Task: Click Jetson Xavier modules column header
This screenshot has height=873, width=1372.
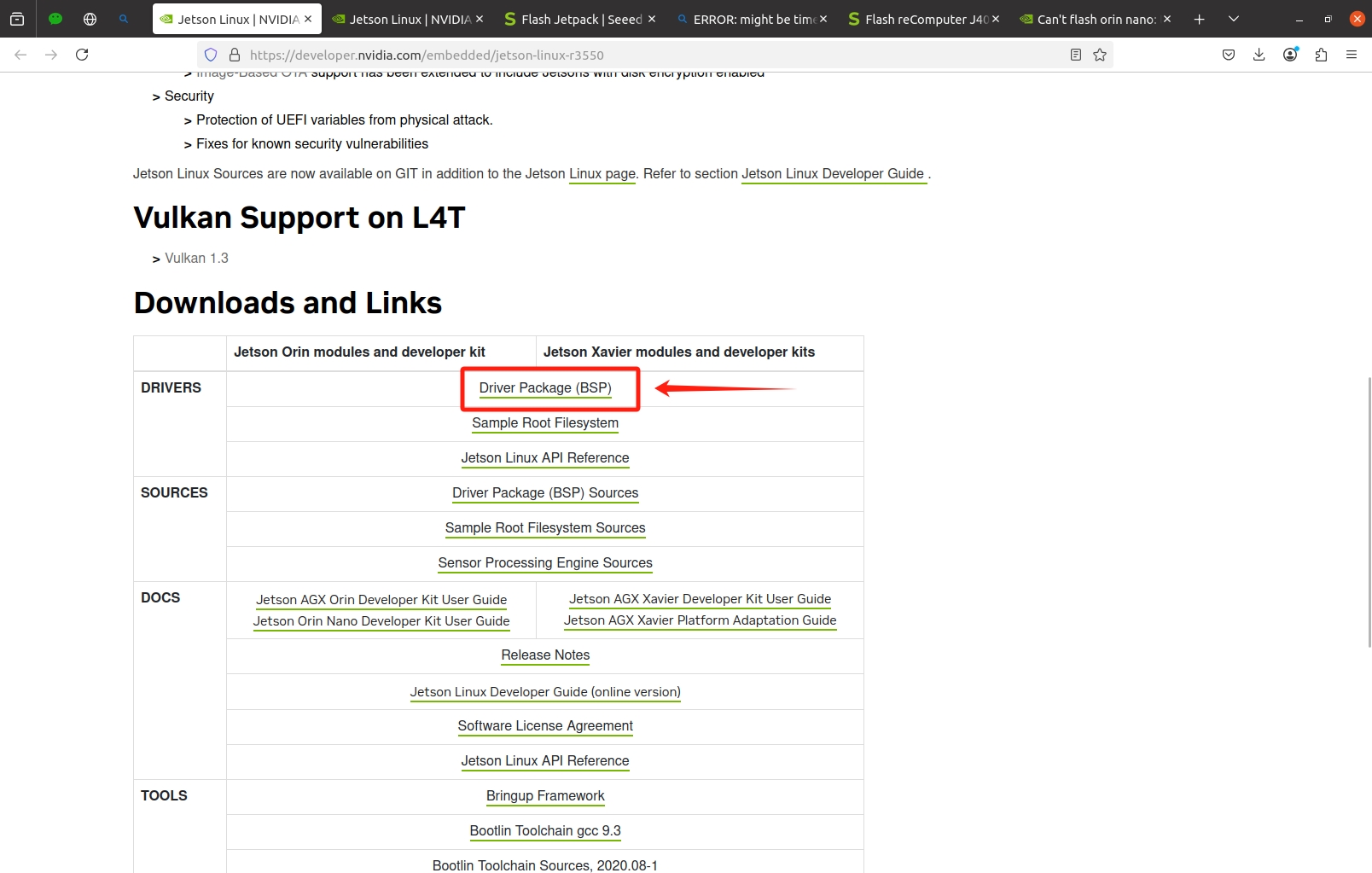Action: (x=679, y=352)
